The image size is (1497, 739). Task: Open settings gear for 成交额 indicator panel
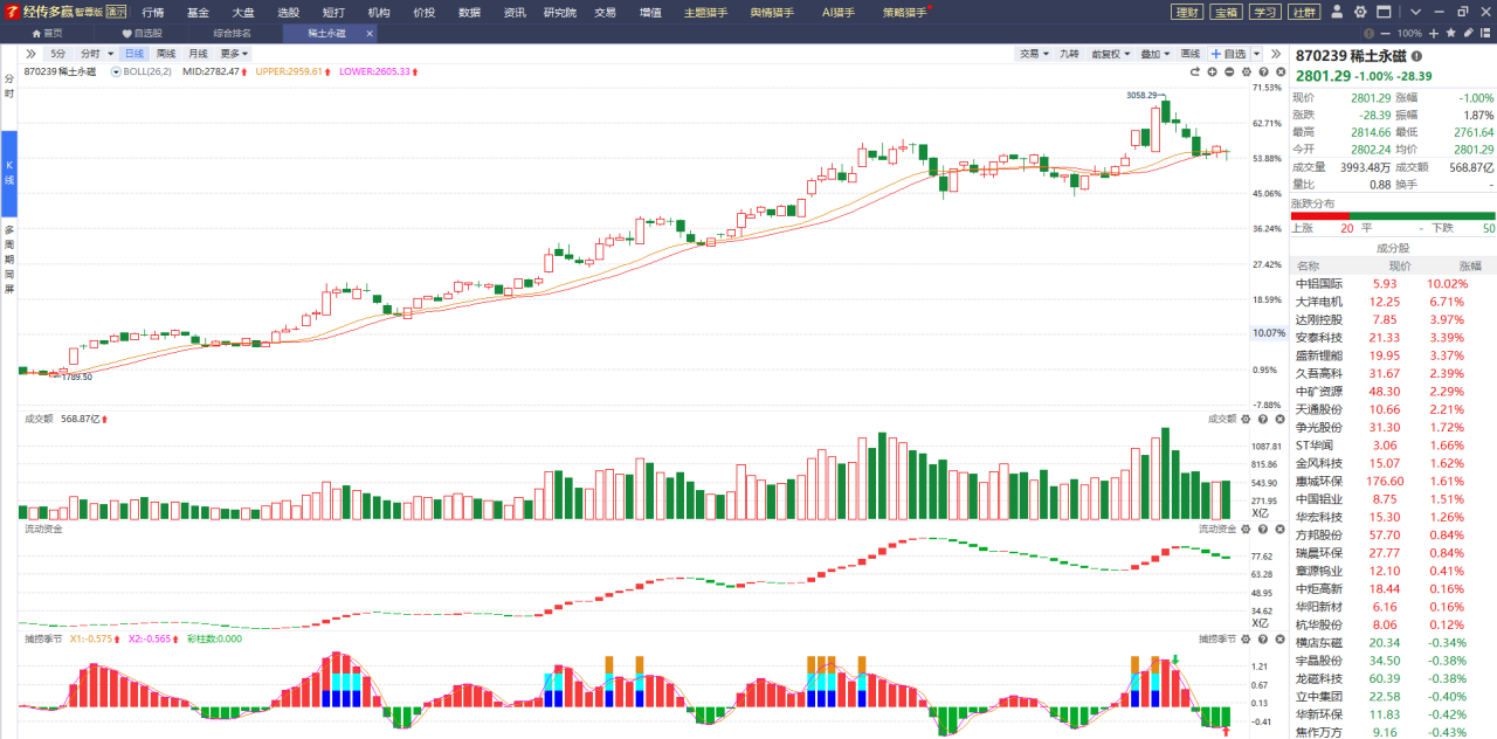[x=1246, y=419]
